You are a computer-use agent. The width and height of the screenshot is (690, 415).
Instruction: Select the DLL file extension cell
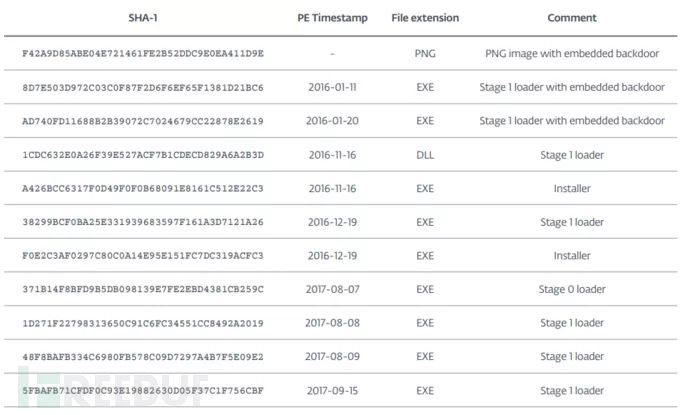[x=424, y=154]
